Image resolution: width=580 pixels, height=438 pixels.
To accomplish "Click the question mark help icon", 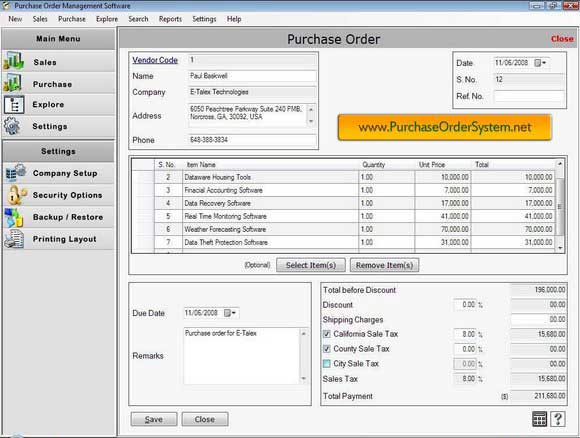I will [558, 419].
